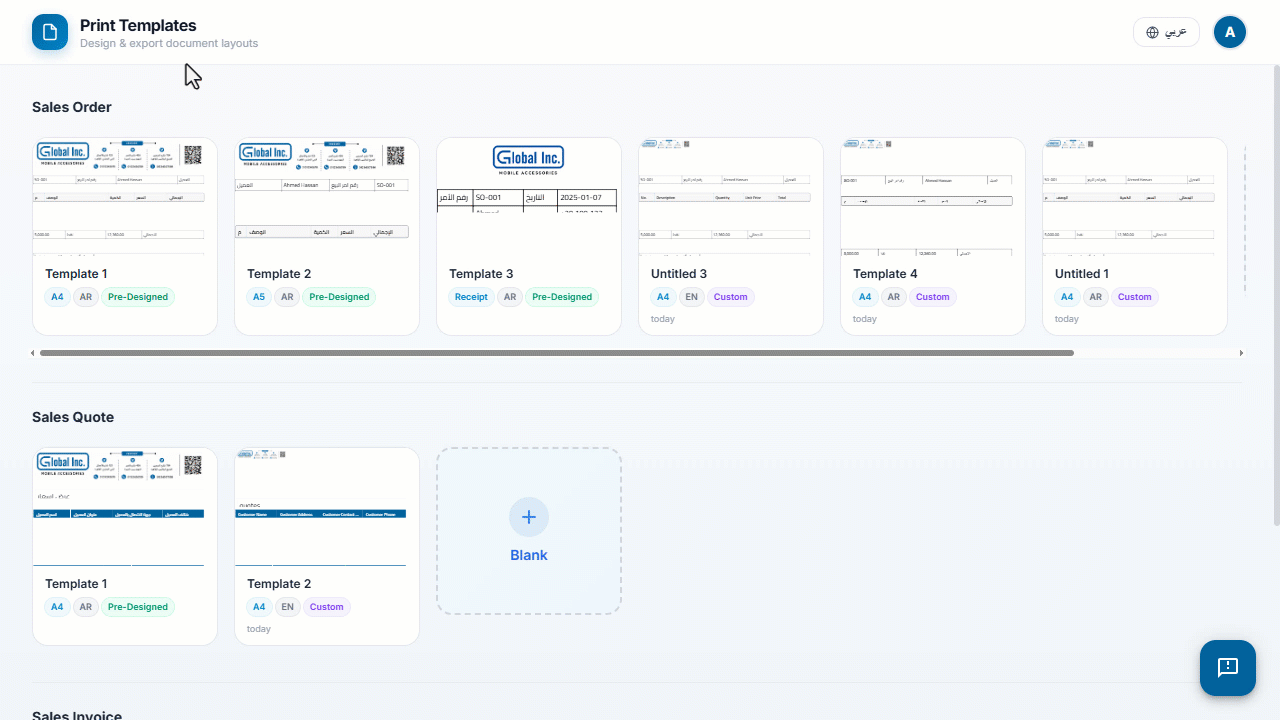The height and width of the screenshot is (720, 1280).
Task: Open Sales Order Template 1 thumbnail
Action: [x=125, y=197]
